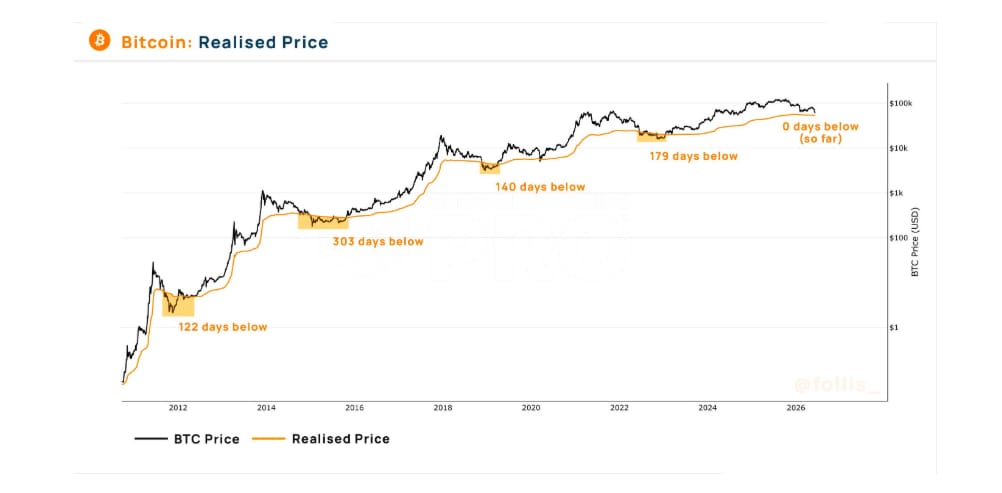Click the black BTC Price legend line
The height and width of the screenshot is (493, 1002).
pyautogui.click(x=150, y=439)
